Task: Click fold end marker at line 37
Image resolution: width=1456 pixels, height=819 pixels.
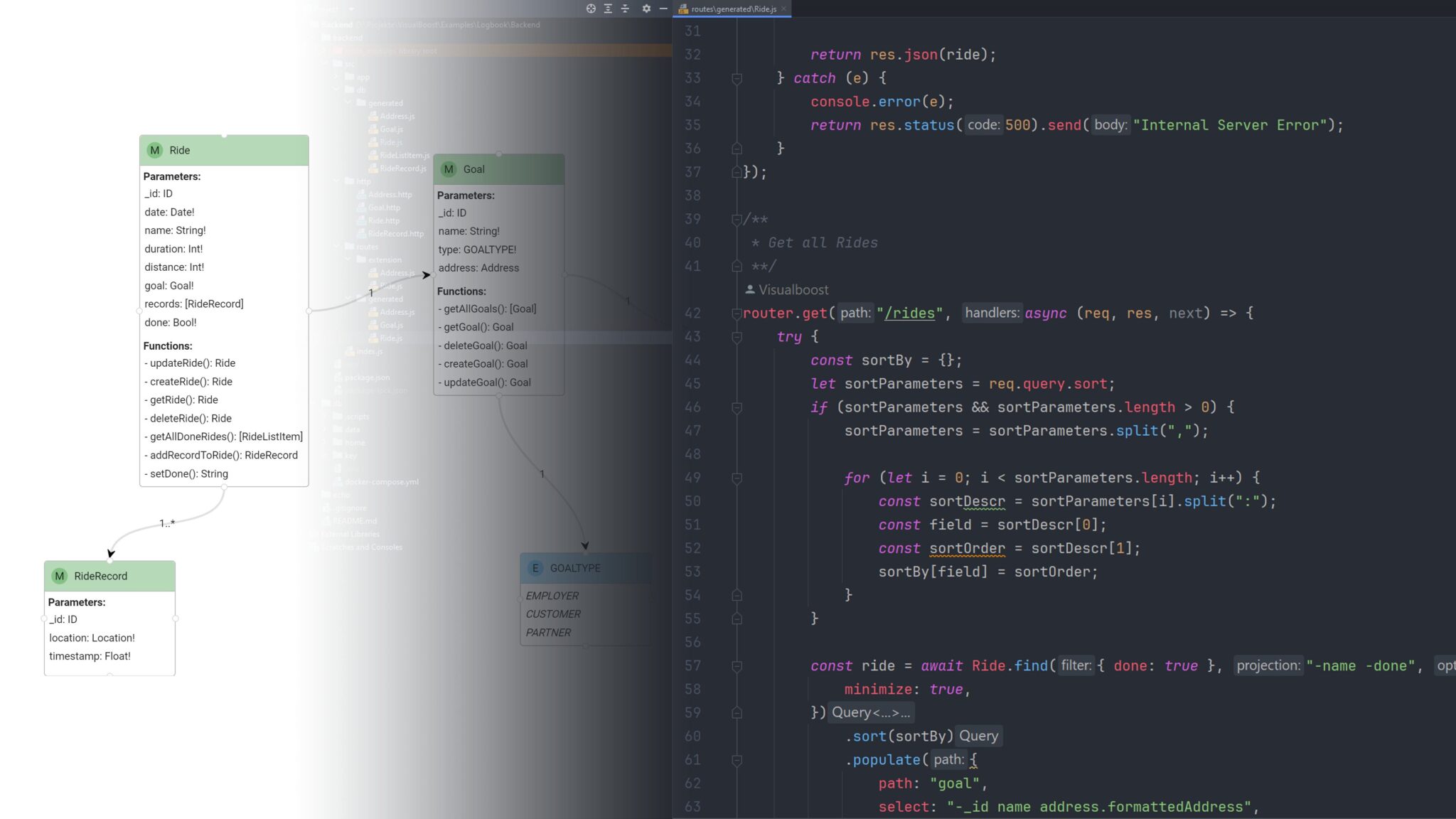Action: click(737, 172)
